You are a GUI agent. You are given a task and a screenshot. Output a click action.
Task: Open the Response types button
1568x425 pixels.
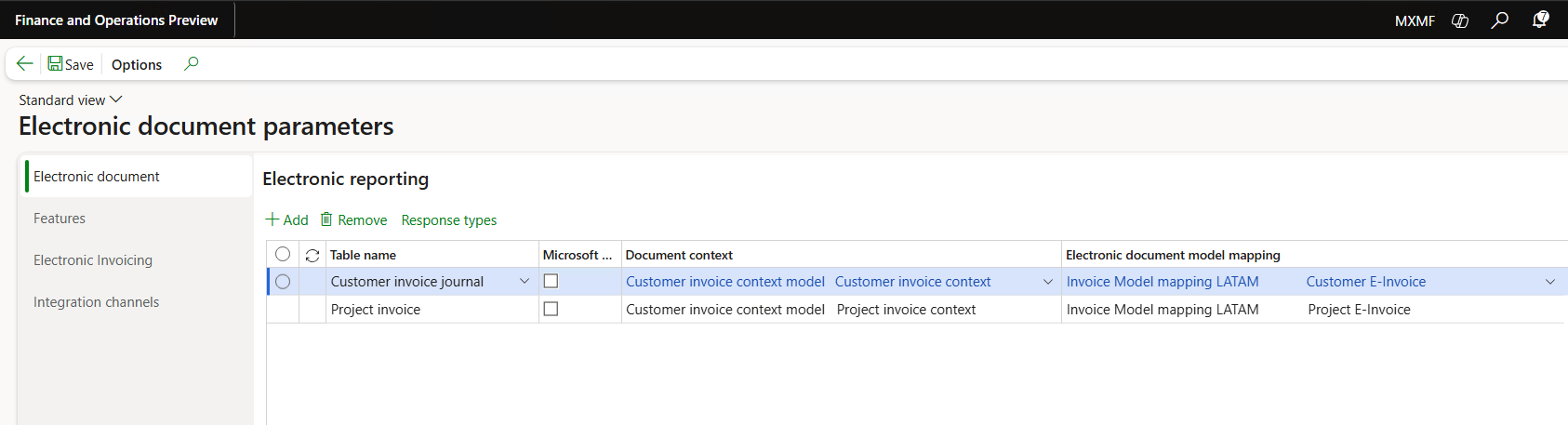click(449, 220)
